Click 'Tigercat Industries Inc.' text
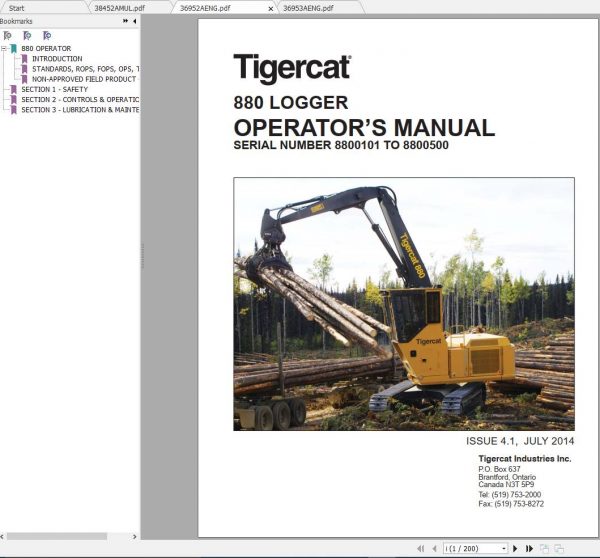Screen dimensions: 600x558 525,458
